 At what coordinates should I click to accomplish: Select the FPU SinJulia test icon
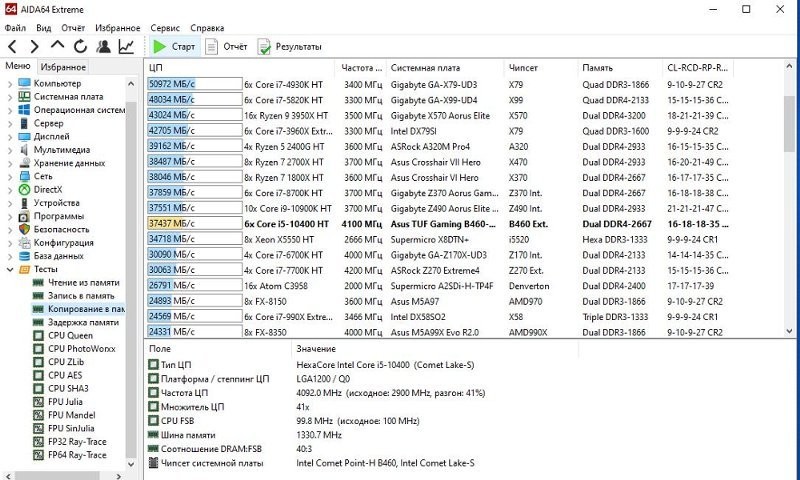38,428
